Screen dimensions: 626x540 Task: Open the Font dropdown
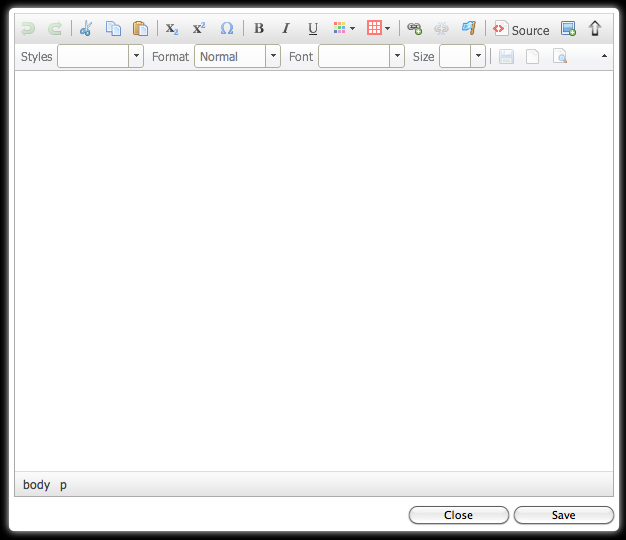tap(361, 56)
